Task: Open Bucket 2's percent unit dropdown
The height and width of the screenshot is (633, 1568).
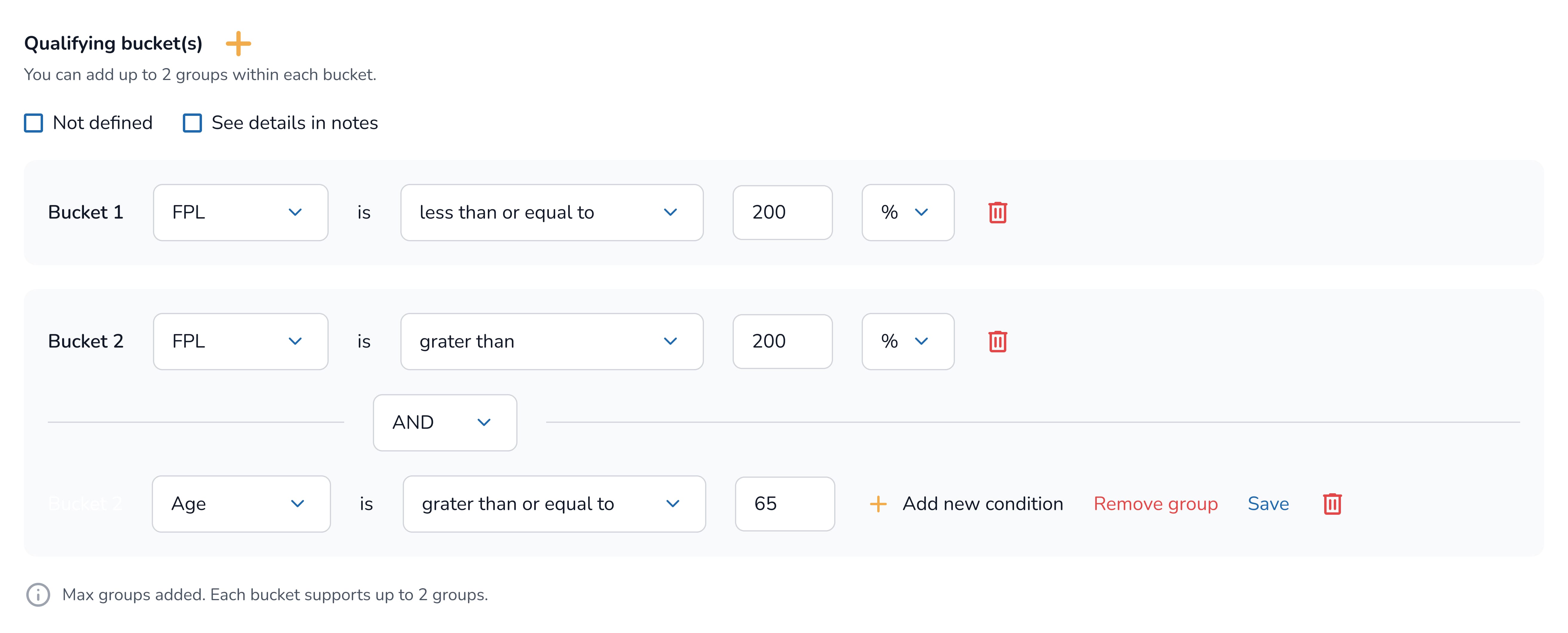Action: coord(907,341)
